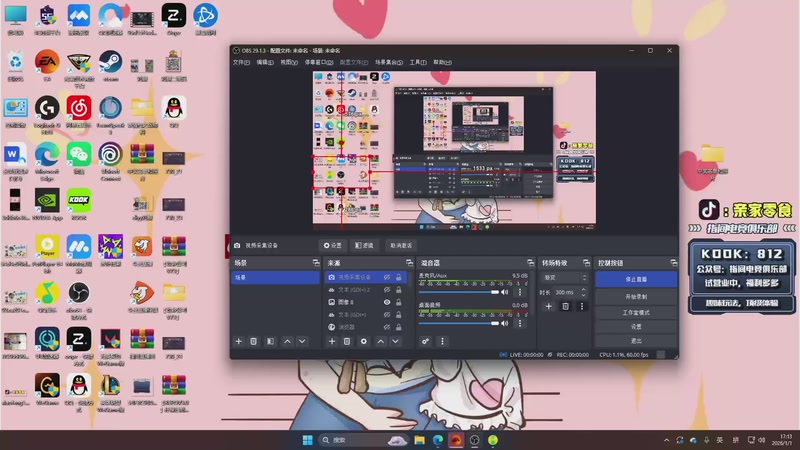Undock the Controls panel
Viewport: 800px width, 450px height.
click(674, 263)
